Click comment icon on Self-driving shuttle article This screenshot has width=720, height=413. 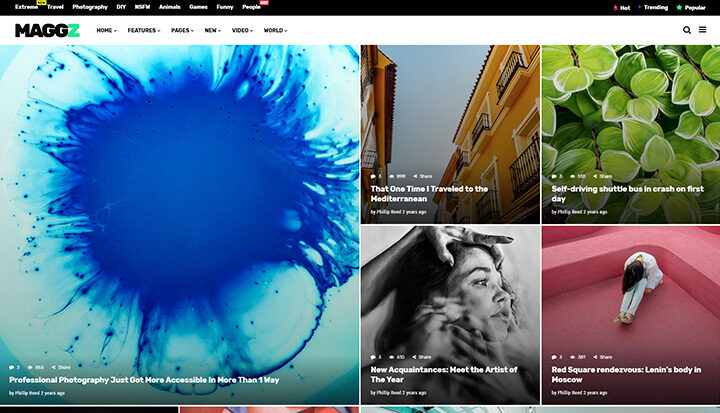pos(554,176)
